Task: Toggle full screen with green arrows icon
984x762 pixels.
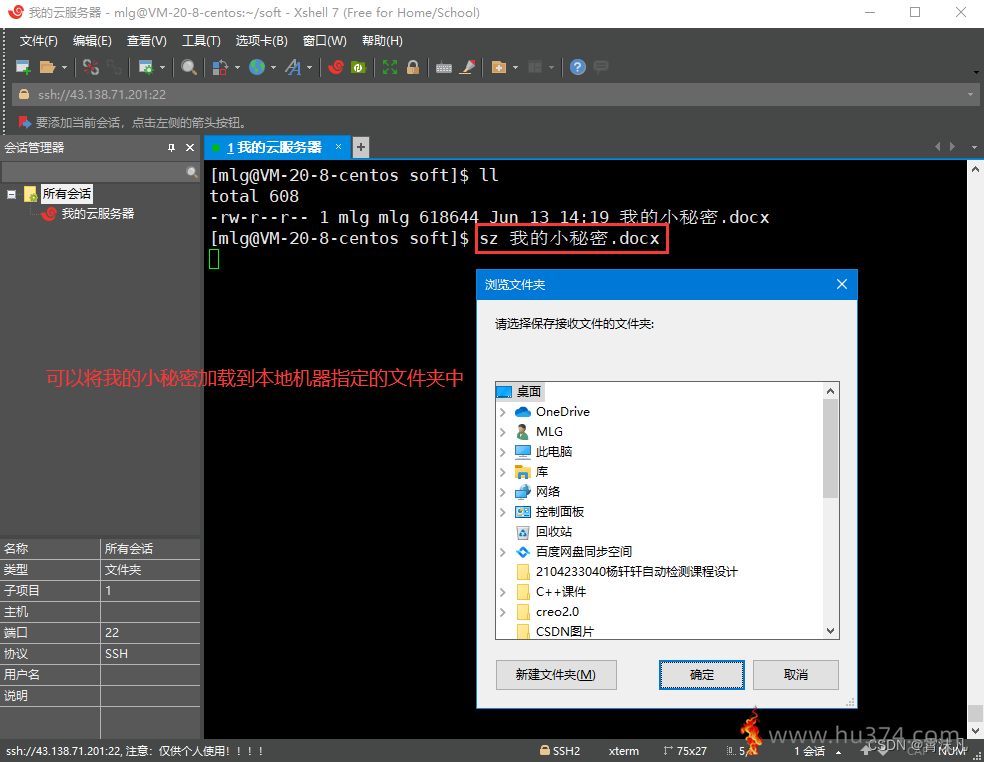Action: click(390, 67)
